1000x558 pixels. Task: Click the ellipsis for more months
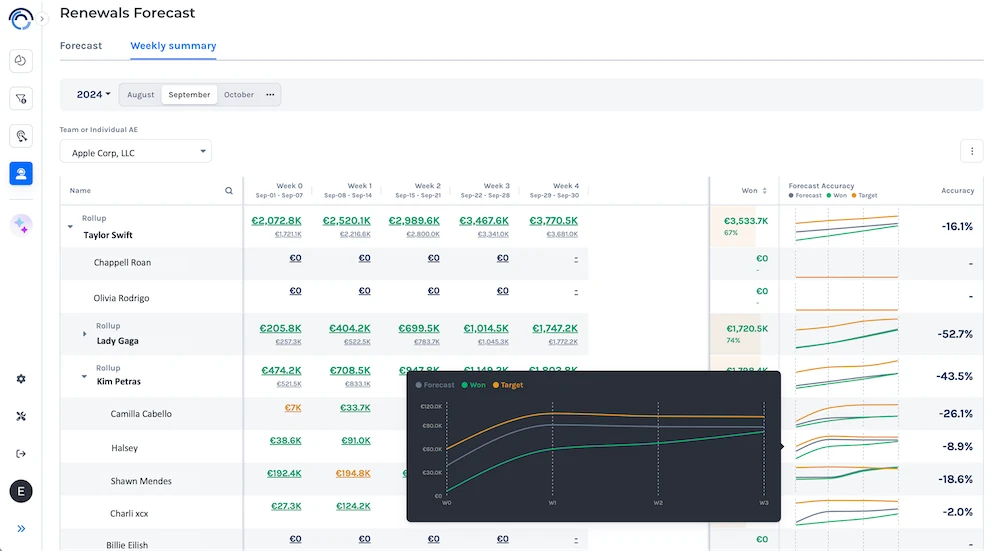pyautogui.click(x=270, y=95)
